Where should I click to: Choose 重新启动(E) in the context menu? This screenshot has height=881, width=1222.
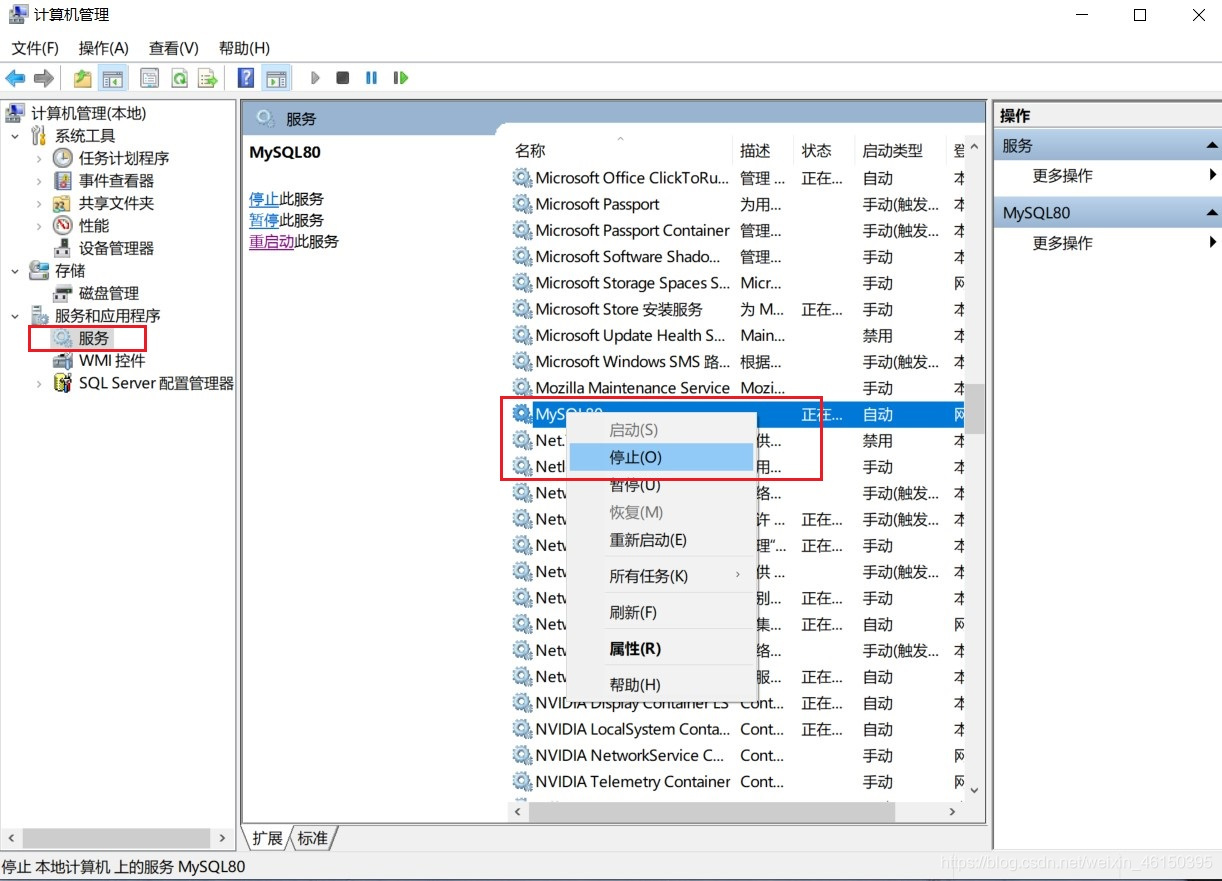(660, 540)
